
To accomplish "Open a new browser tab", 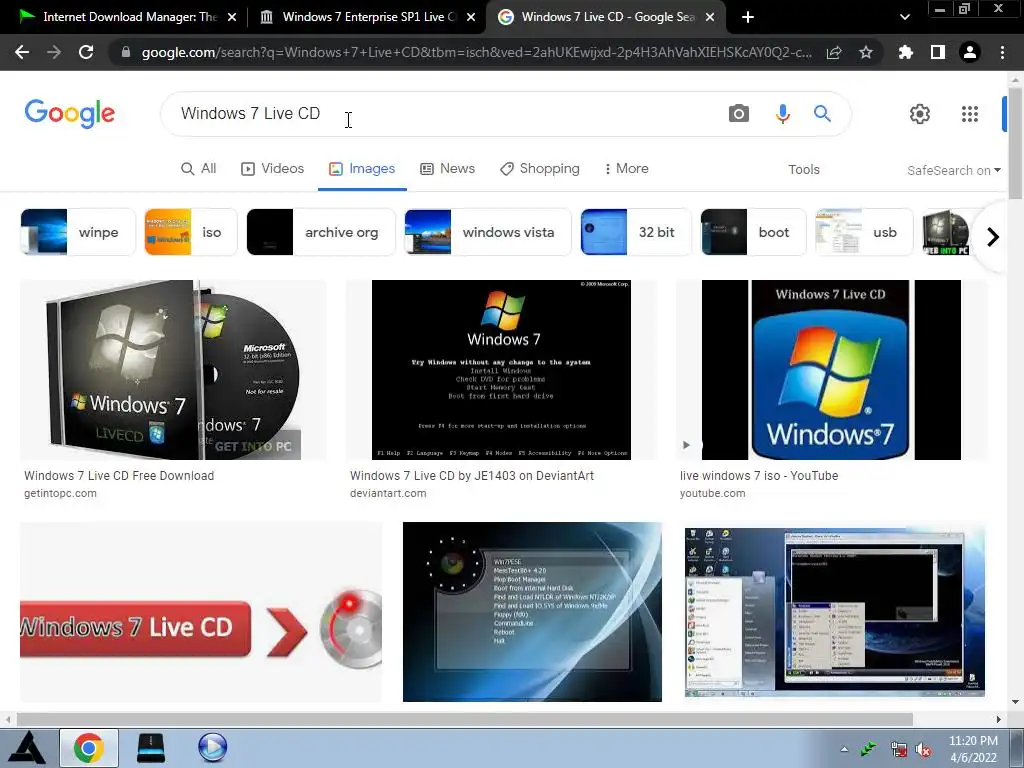I will pos(748,17).
